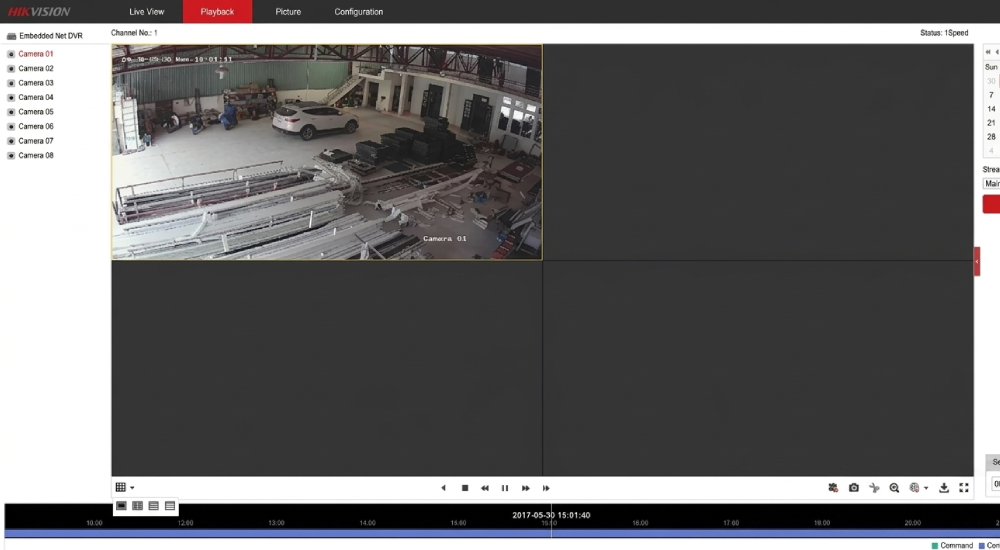Click the current playback time position line
1000x550 pixels.
(x=552, y=523)
